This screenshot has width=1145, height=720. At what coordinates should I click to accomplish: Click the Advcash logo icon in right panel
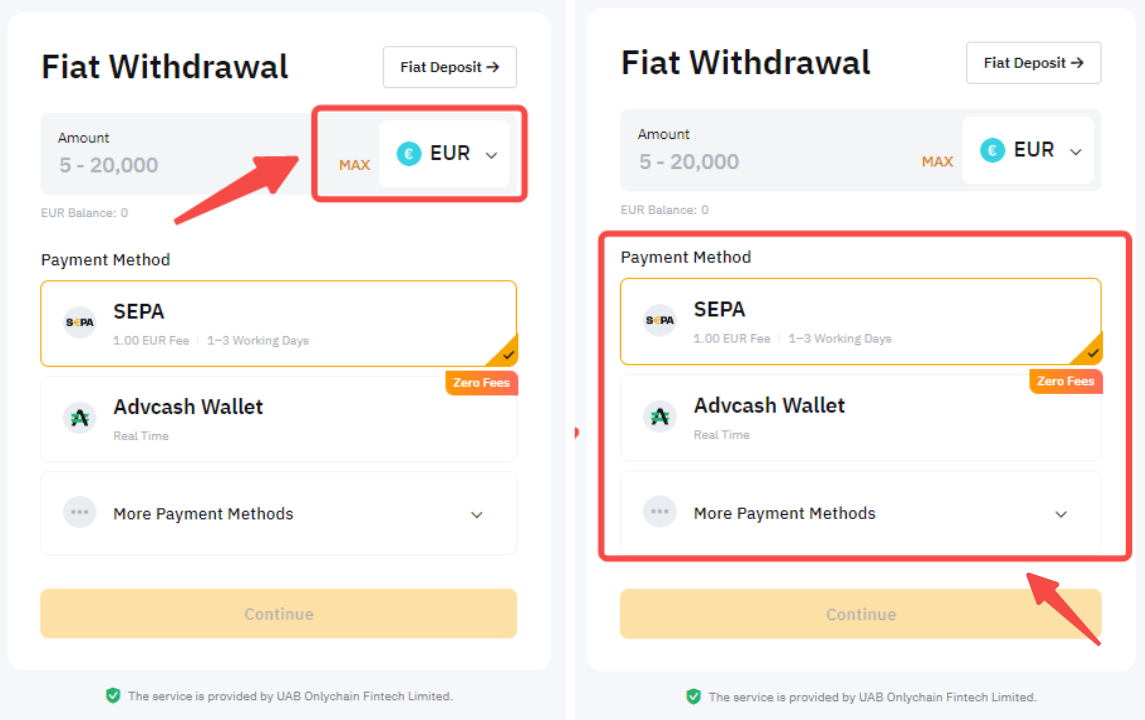[x=660, y=416]
